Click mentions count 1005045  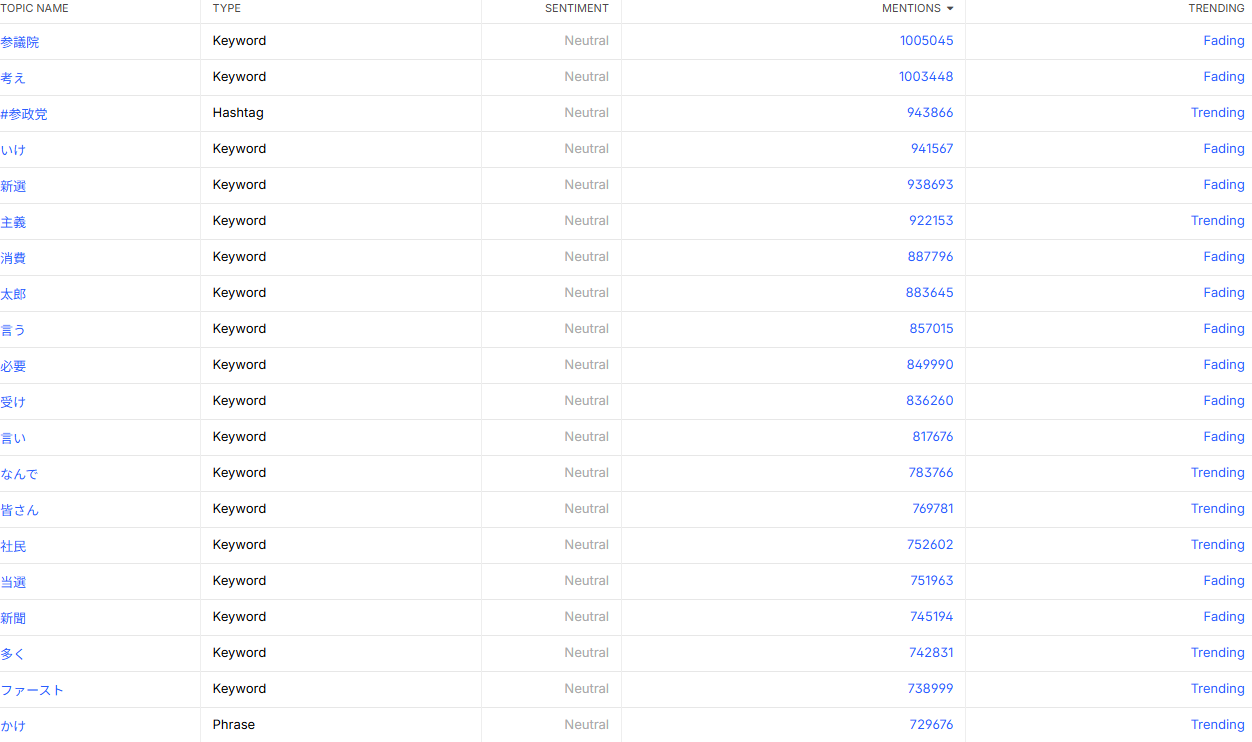coord(926,41)
